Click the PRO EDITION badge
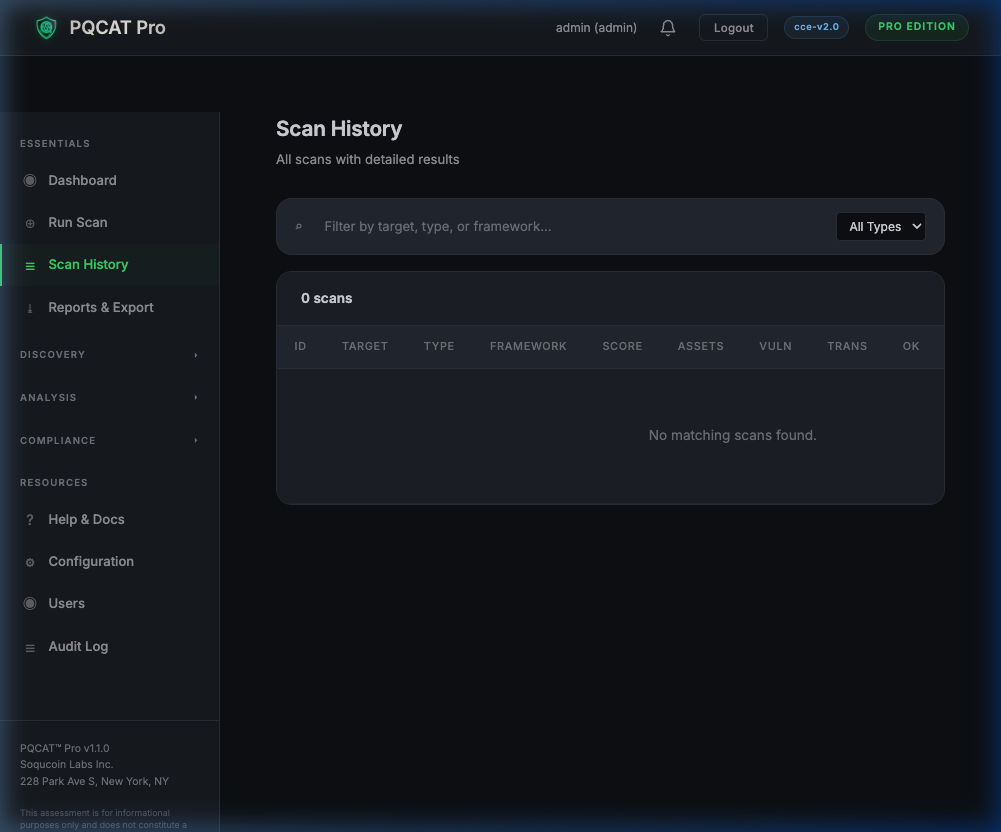 tap(916, 27)
